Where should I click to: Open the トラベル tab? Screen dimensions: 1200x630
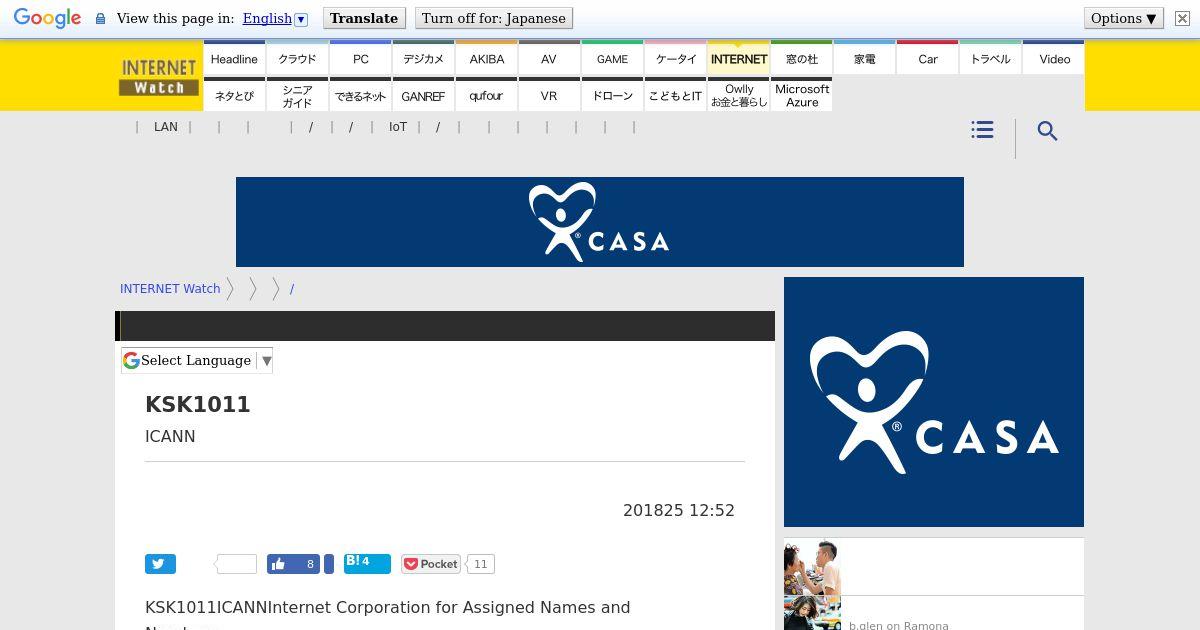tap(990, 58)
